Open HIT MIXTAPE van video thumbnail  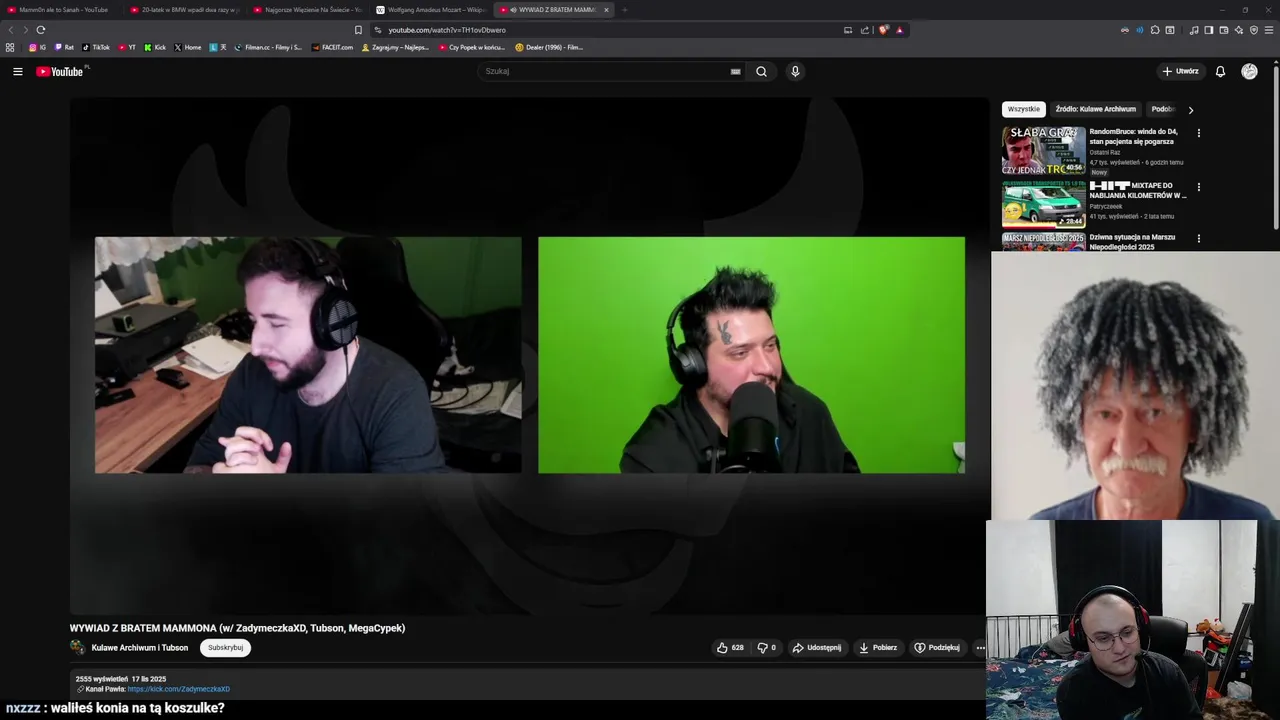point(1044,204)
